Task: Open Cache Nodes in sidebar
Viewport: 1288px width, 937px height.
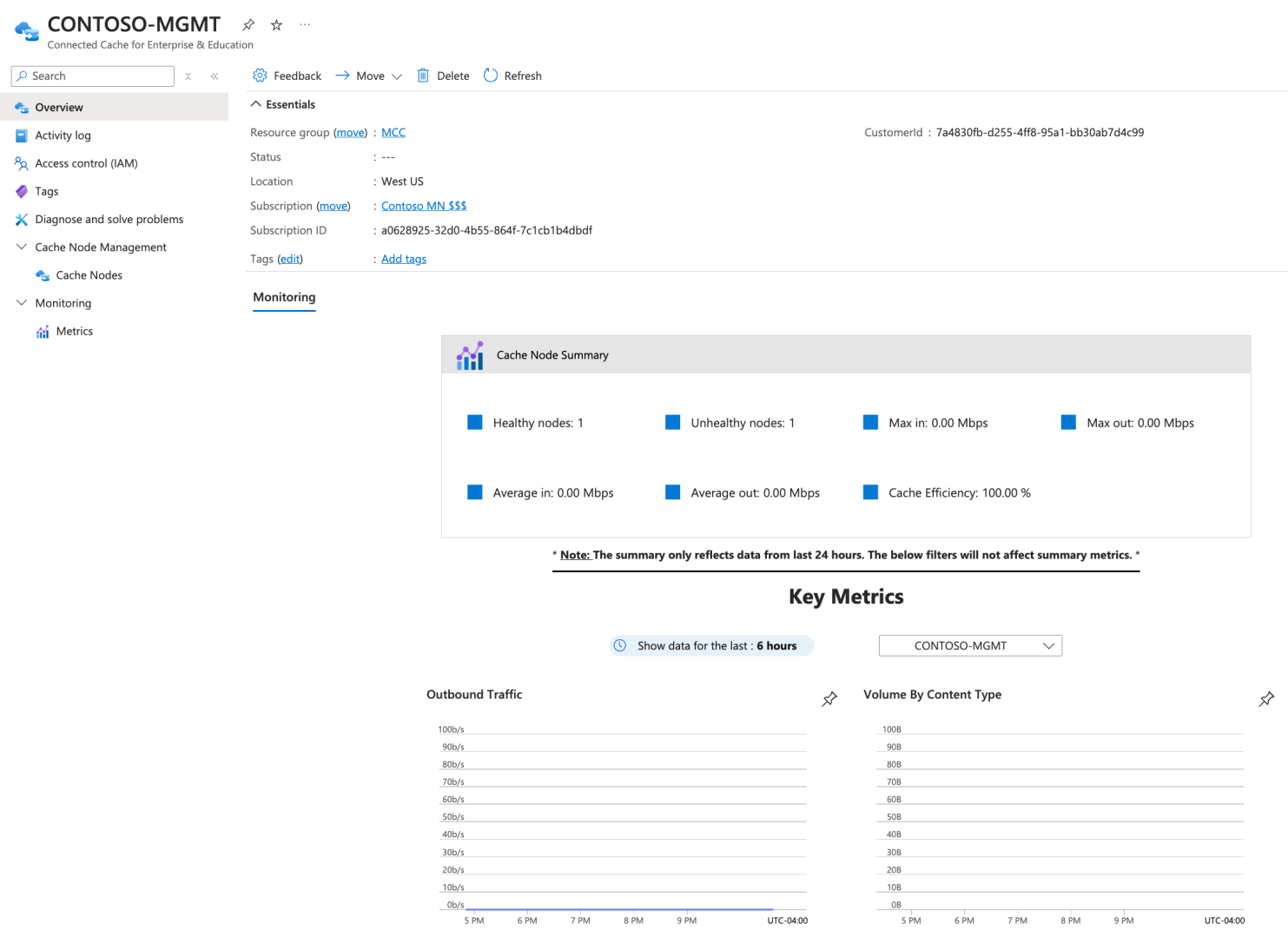Action: pyautogui.click(x=89, y=275)
